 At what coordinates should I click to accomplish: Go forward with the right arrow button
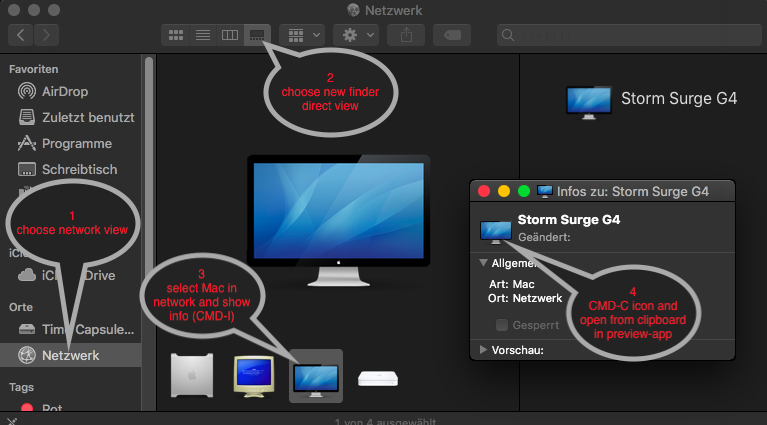coord(46,35)
